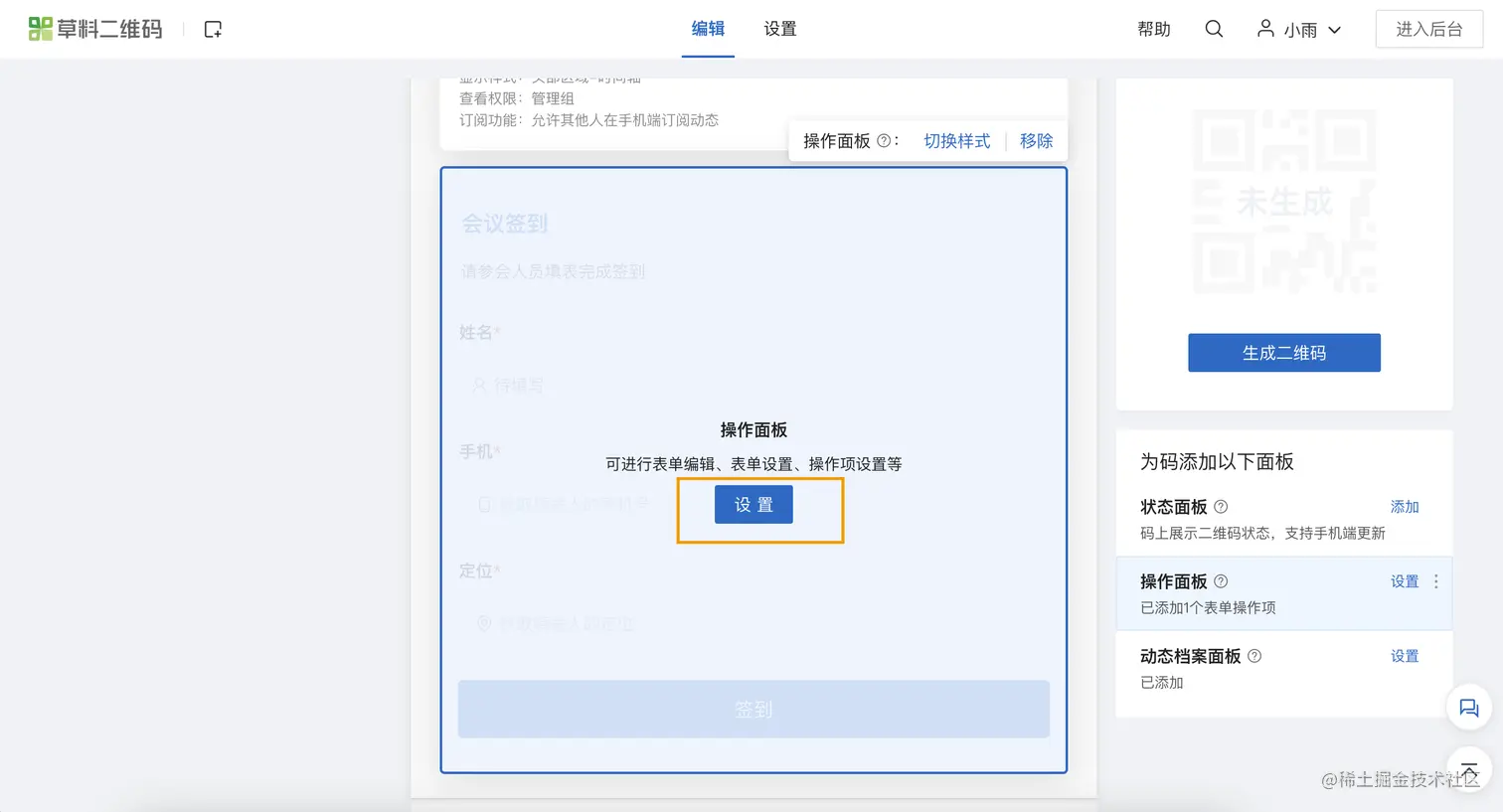1503x812 pixels.
Task: Click help icon beside 操作面板 in sidebar
Action: tap(1221, 581)
